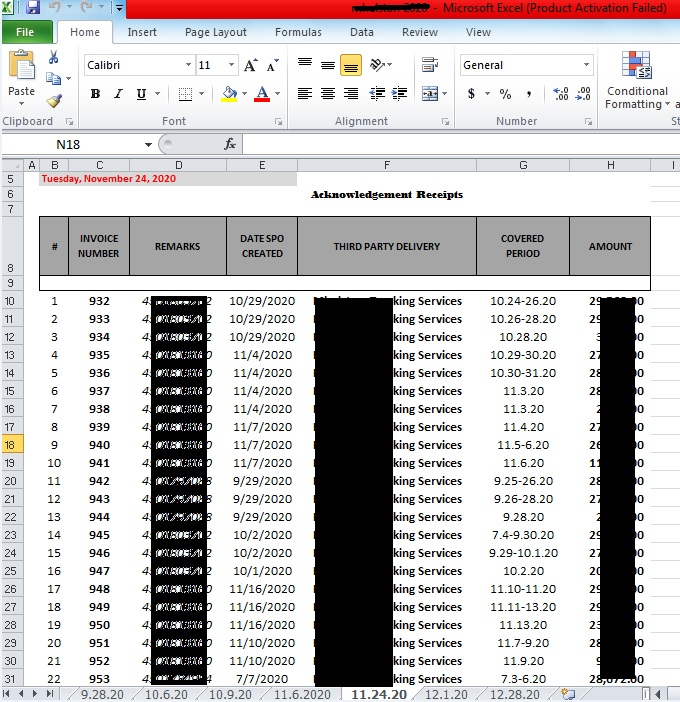680x702 pixels.
Task: Decrease decimal places
Action: tap(583, 94)
